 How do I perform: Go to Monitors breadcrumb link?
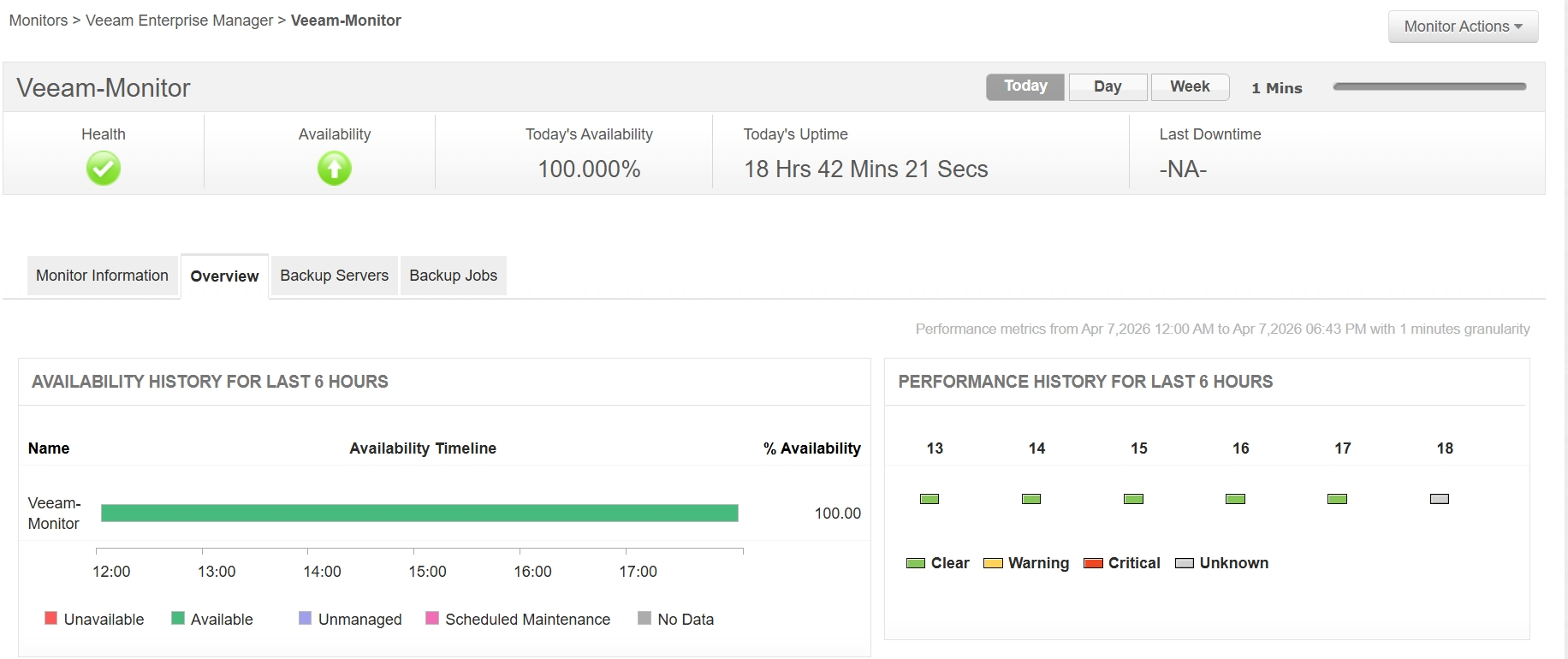click(39, 21)
